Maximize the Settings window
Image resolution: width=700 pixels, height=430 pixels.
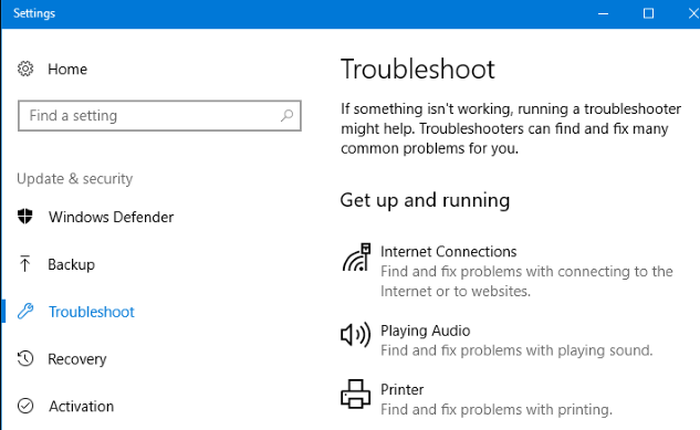tap(648, 13)
